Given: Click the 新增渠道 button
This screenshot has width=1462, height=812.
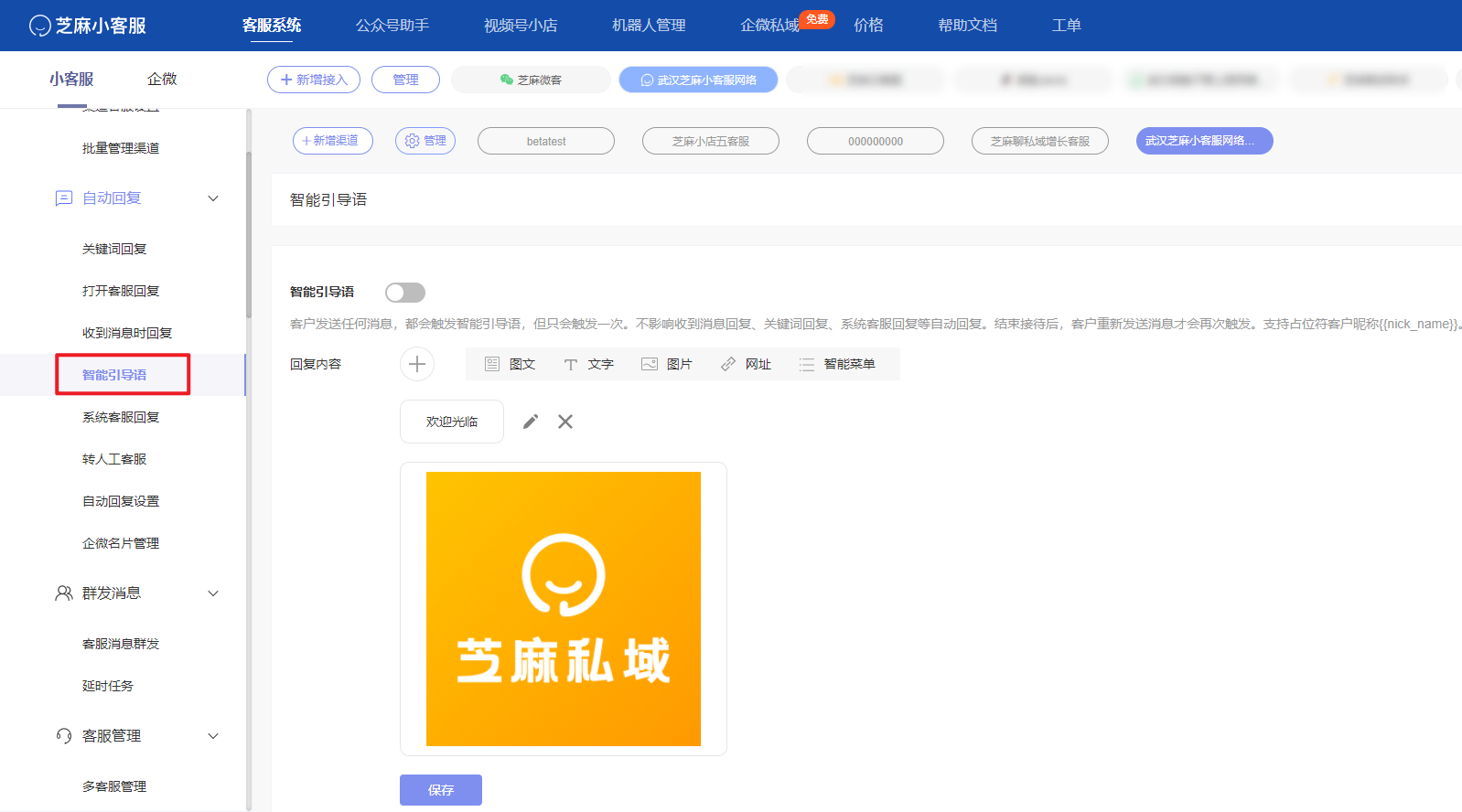Looking at the screenshot, I should click(333, 141).
